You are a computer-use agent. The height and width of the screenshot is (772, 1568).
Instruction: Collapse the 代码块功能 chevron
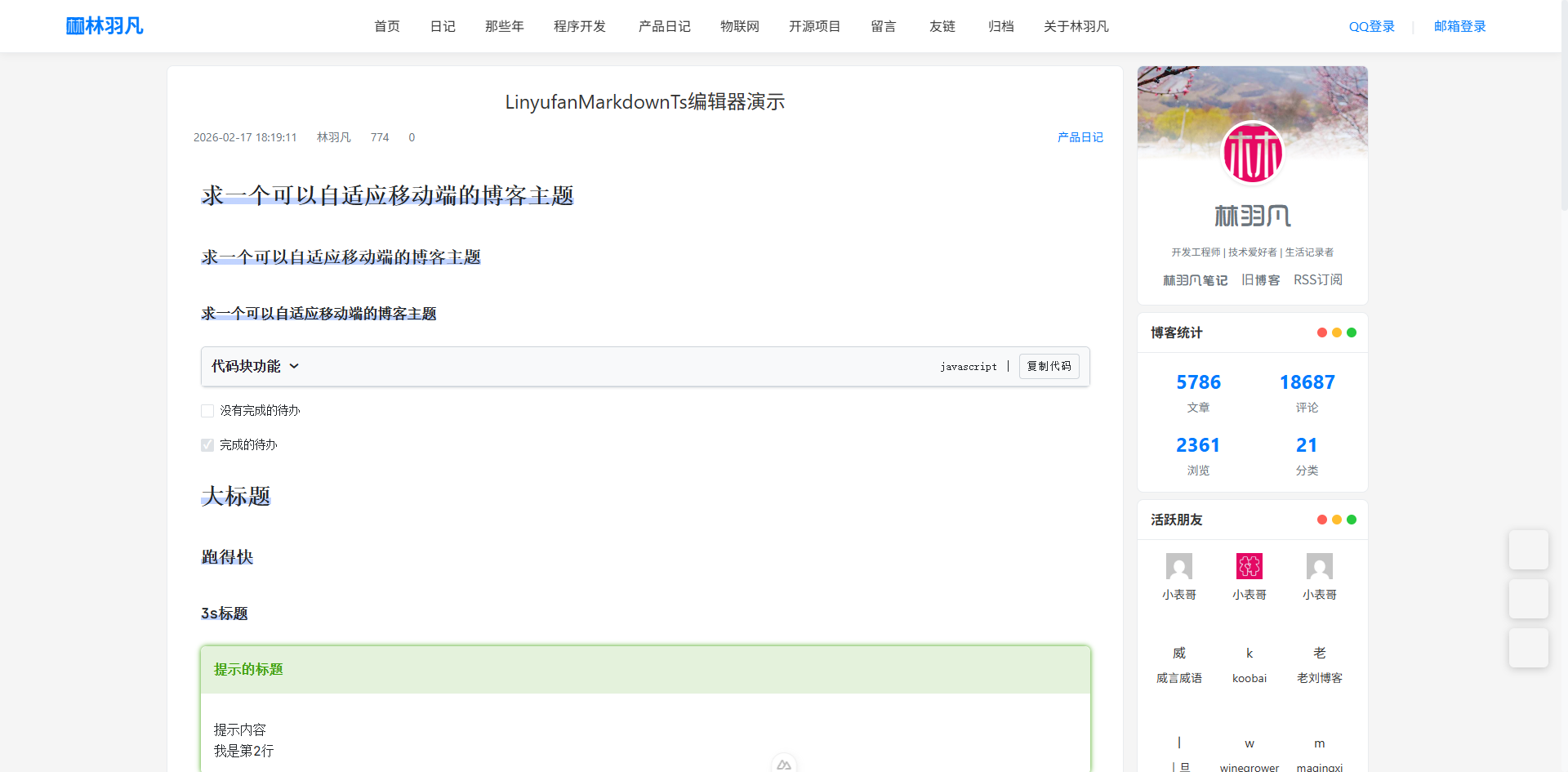pos(294,366)
